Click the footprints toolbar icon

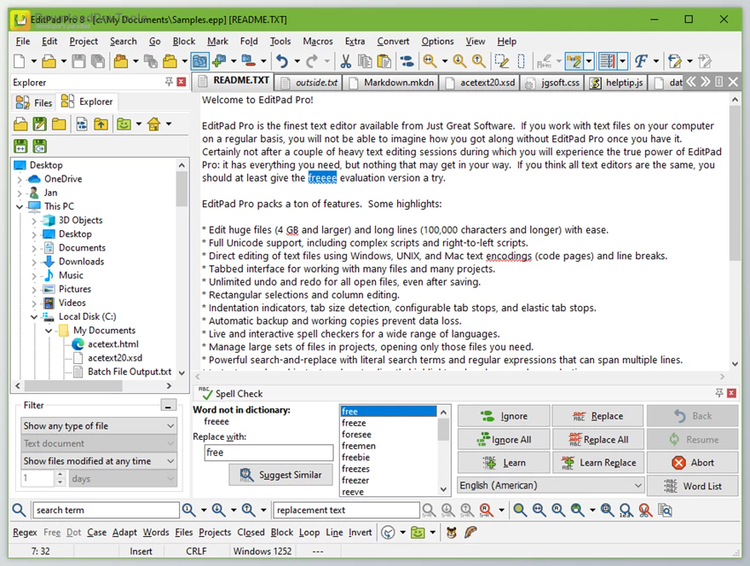(407, 61)
